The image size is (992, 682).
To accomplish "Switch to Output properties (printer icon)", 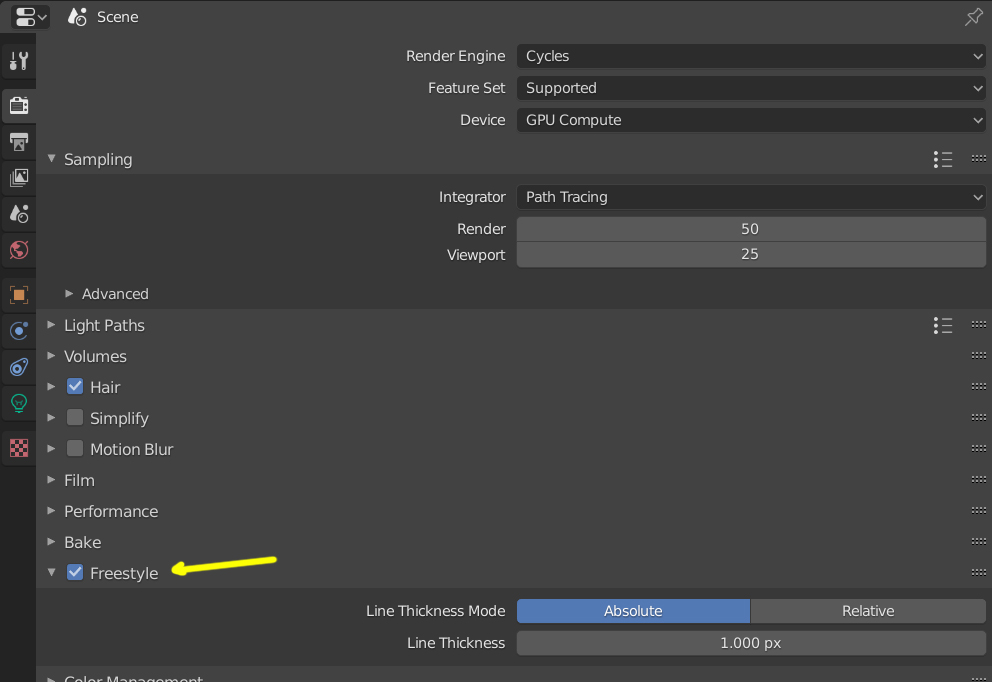I will point(18,141).
